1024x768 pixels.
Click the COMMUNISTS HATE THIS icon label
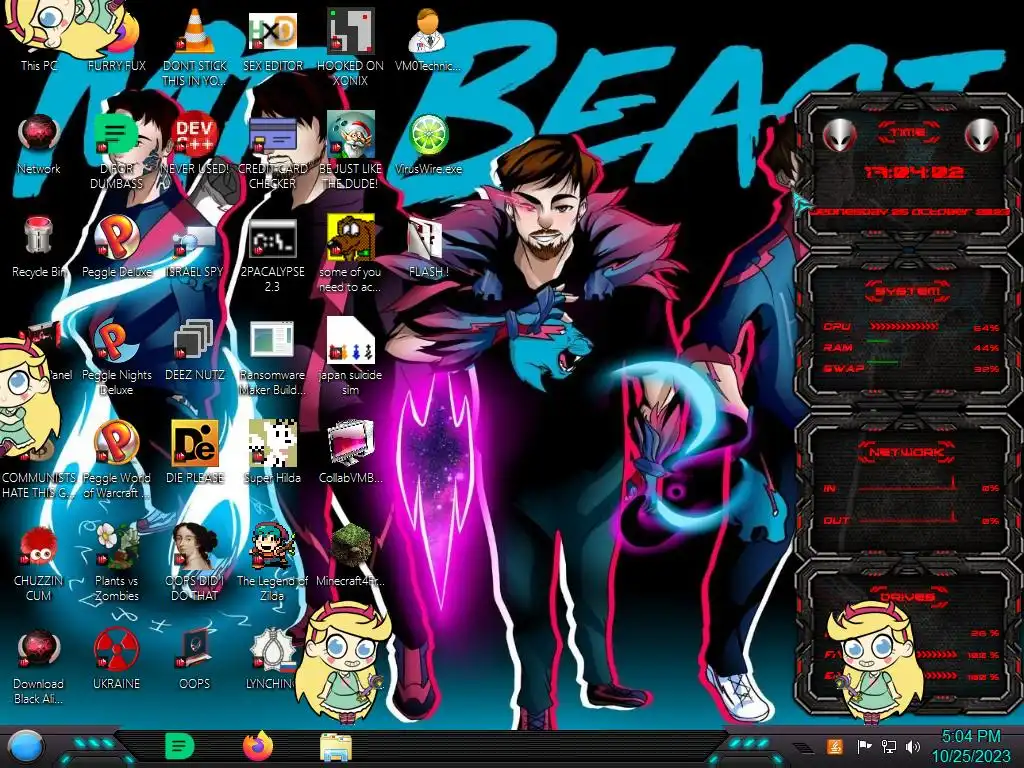(39, 485)
